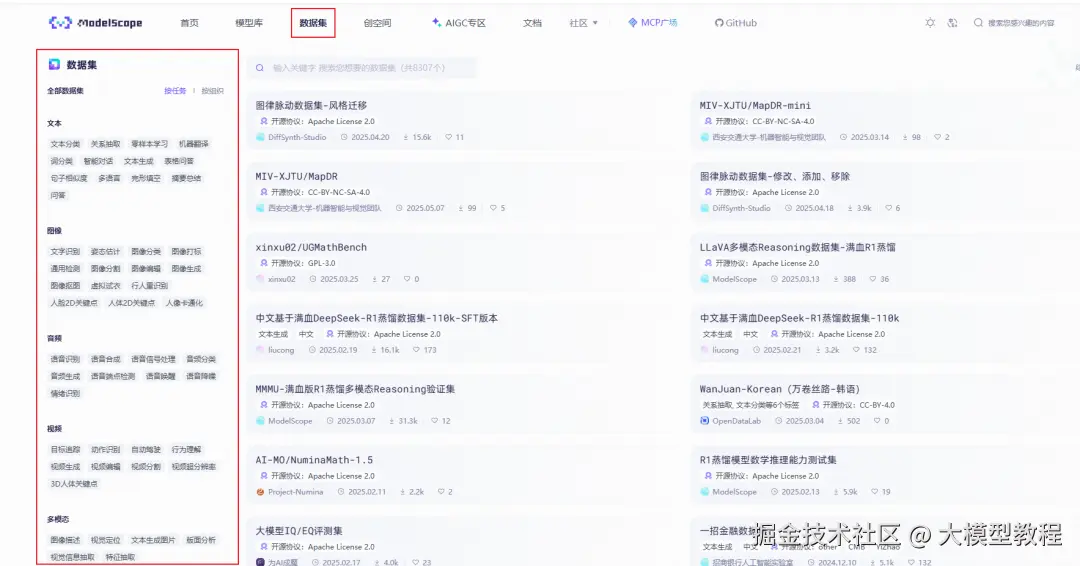
Task: Click the ModelScope logo
Action: (x=95, y=23)
